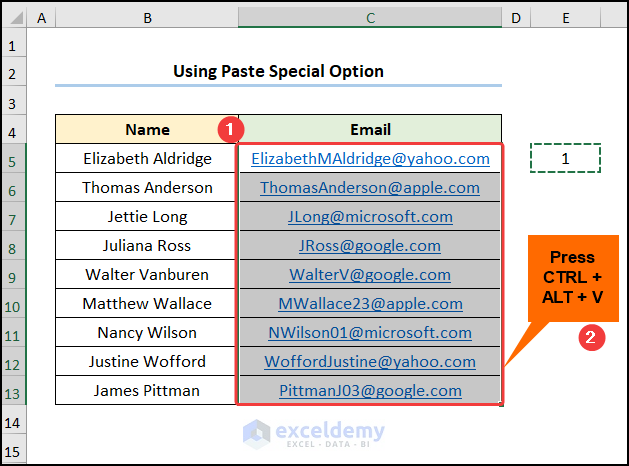Open the PittmanJ03@google.com link
Image resolution: width=629 pixels, height=466 pixels.
tap(370, 391)
